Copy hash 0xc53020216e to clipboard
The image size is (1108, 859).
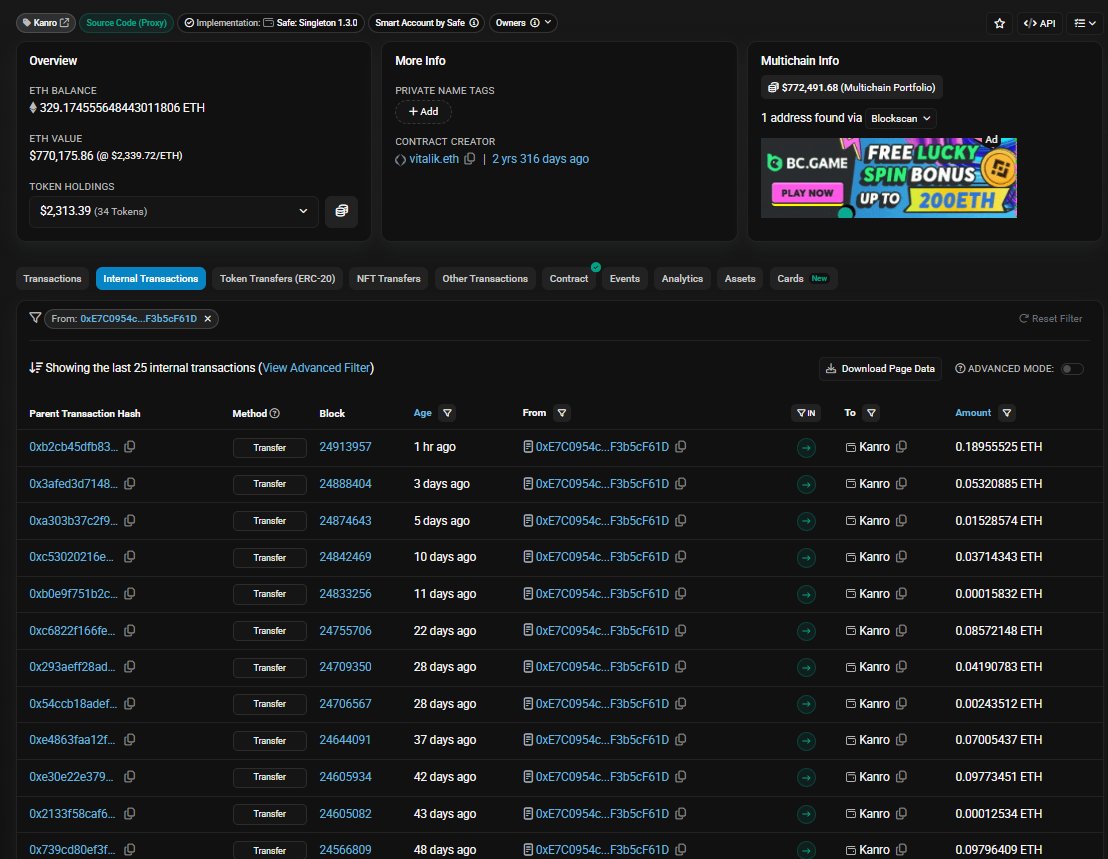[x=129, y=557]
